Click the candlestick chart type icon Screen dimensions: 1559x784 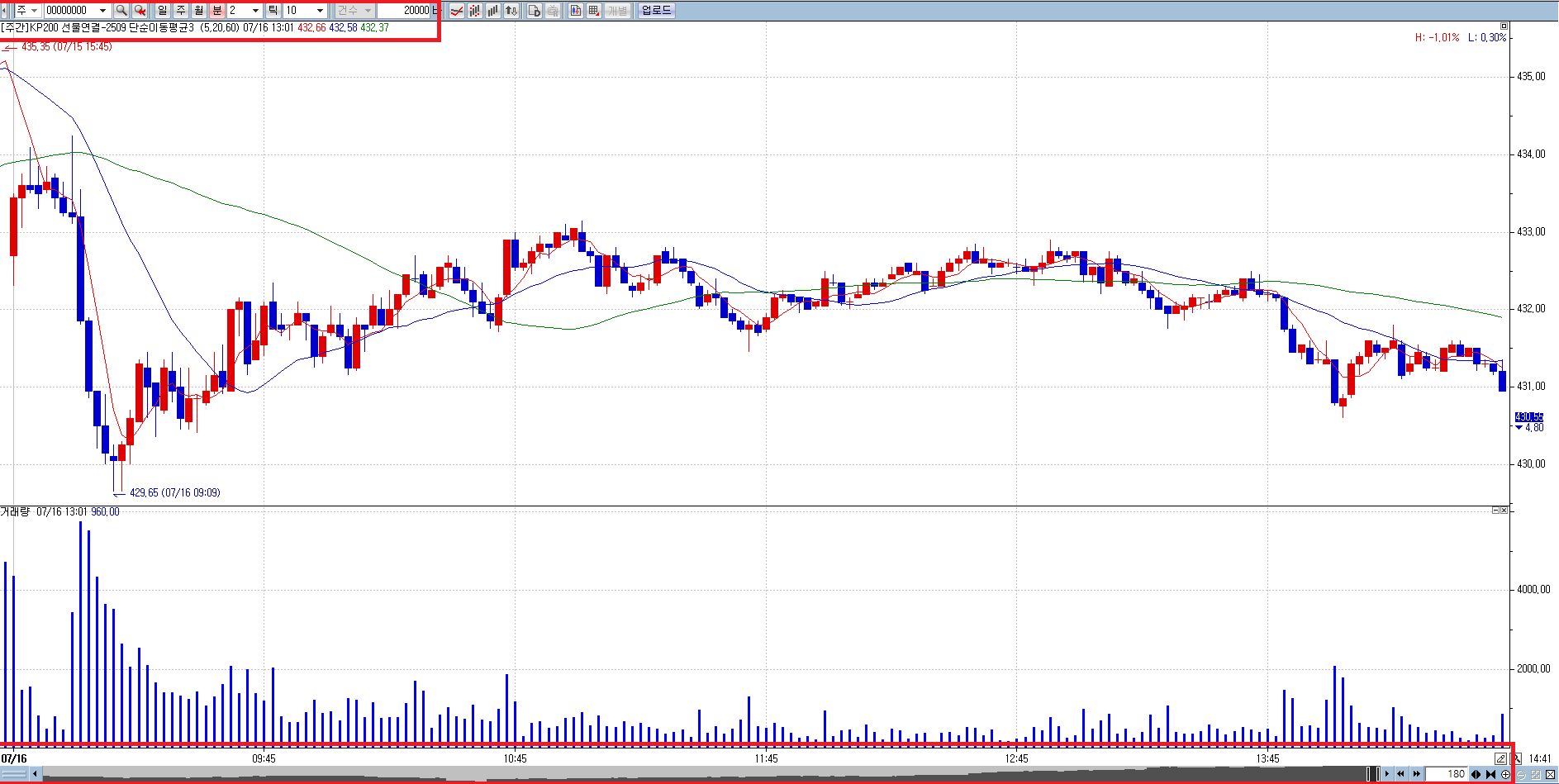(475, 11)
